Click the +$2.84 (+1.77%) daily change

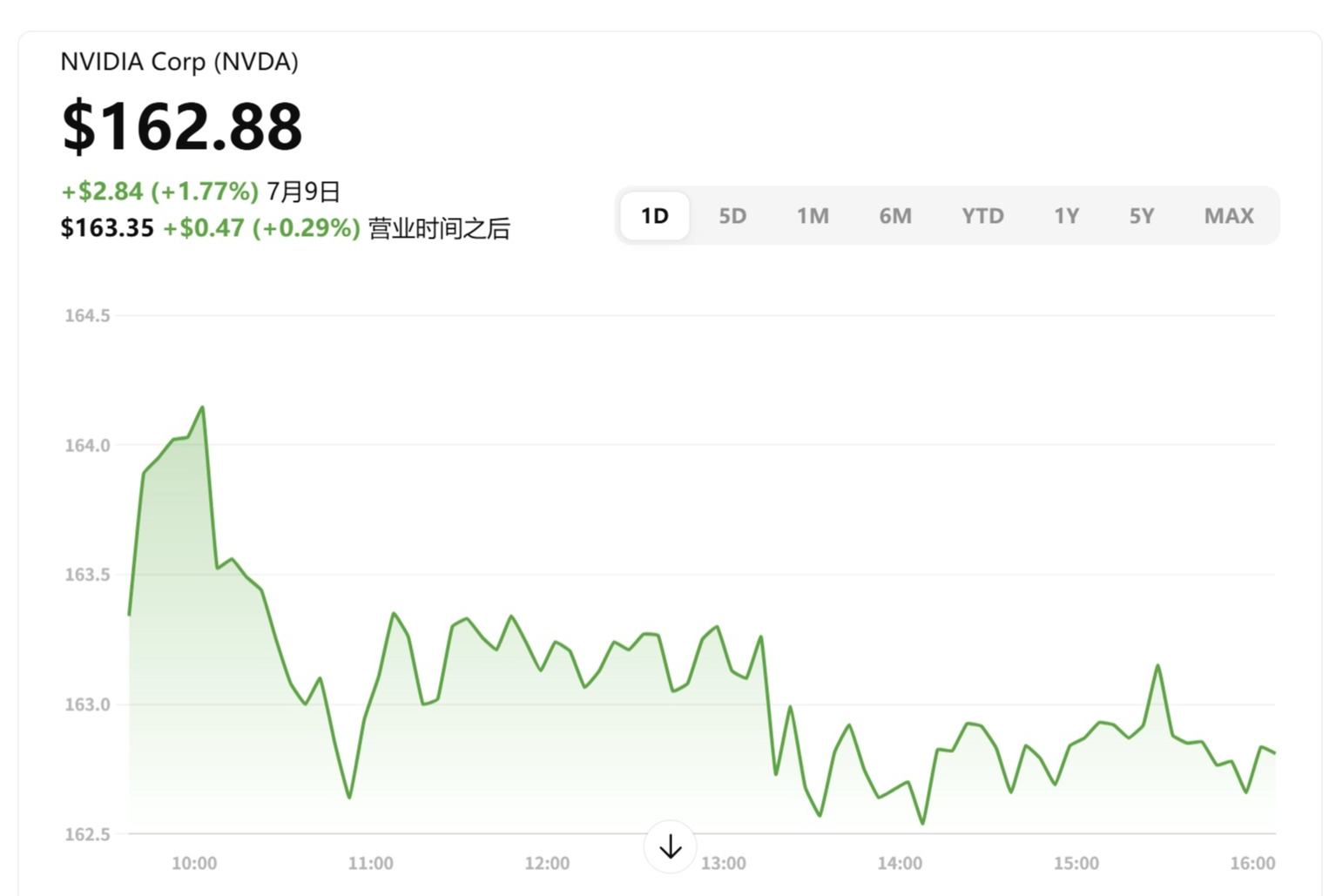[160, 191]
